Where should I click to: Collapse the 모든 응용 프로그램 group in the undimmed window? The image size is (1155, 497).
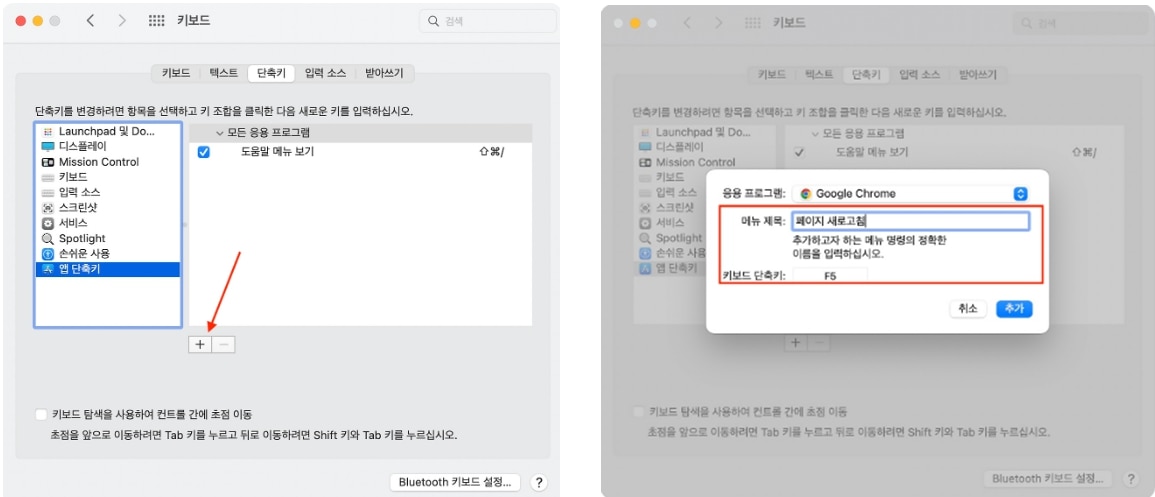pos(220,133)
